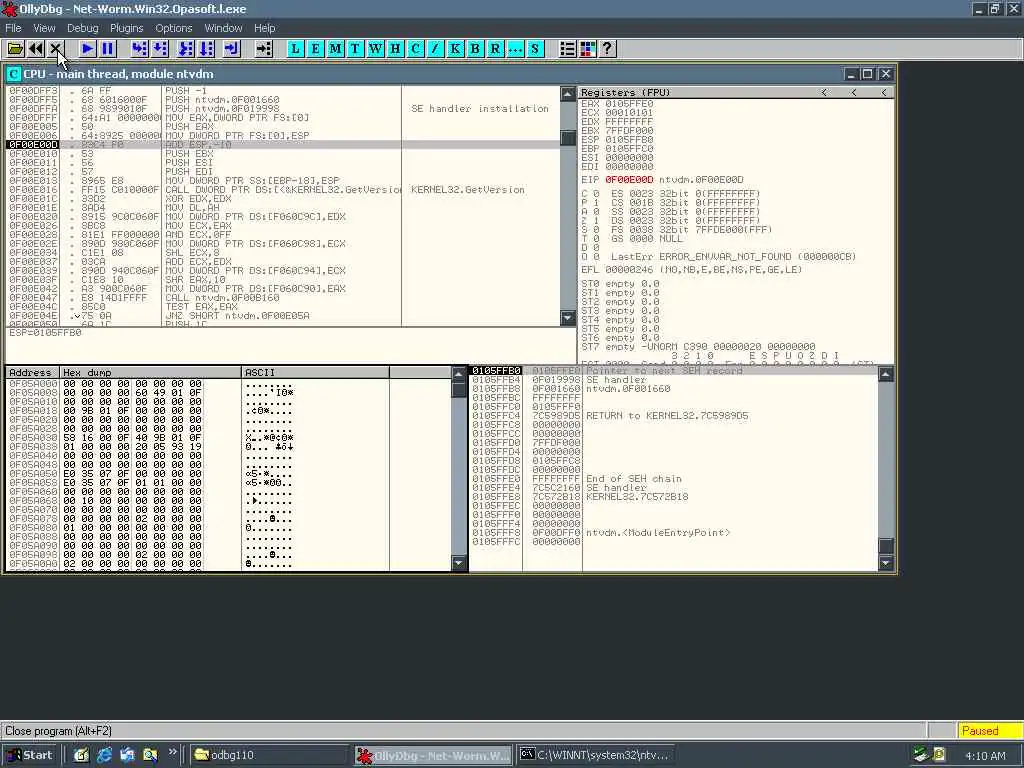Switch to the odbg110 taskbar folder window

pos(271,755)
